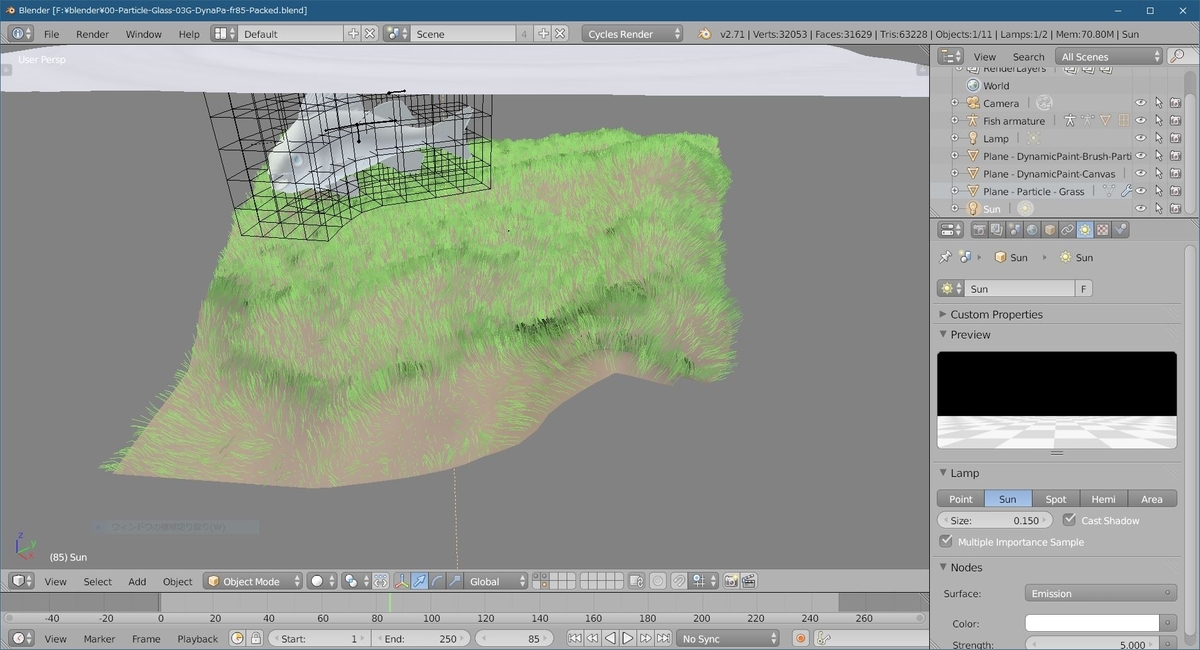Open the World properties tab globe icon

pyautogui.click(x=1032, y=230)
